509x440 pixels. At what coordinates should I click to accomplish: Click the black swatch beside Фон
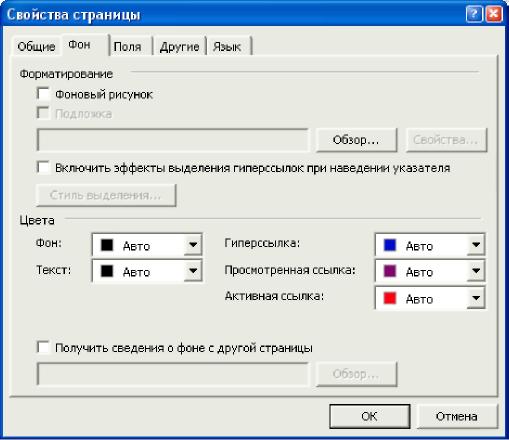[107, 245]
